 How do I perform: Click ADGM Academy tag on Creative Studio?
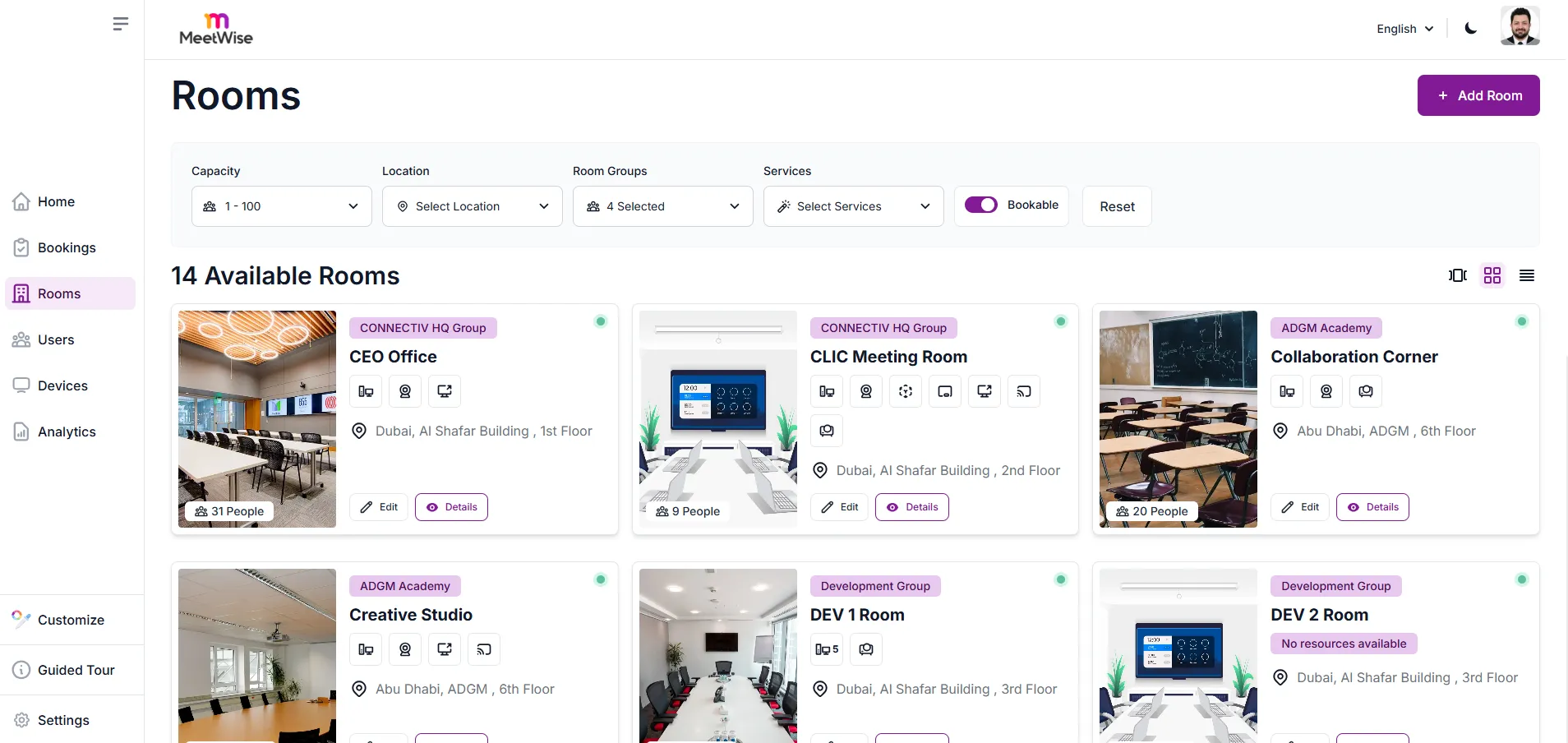(x=405, y=586)
